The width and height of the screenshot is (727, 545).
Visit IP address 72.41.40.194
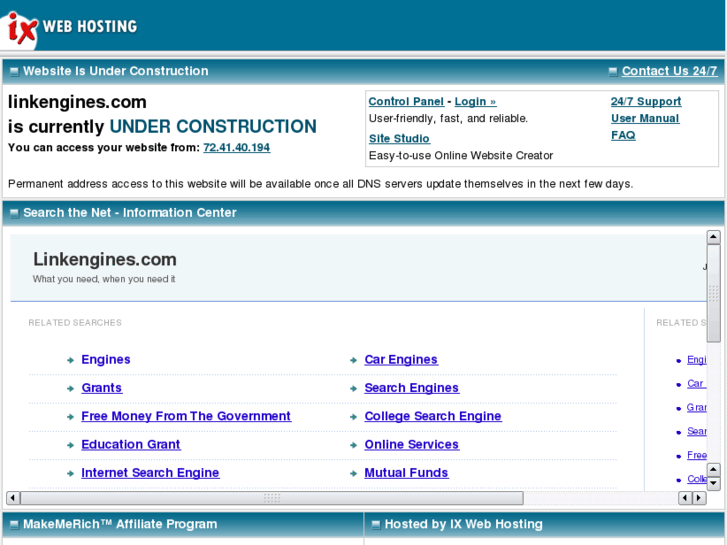[236, 147]
